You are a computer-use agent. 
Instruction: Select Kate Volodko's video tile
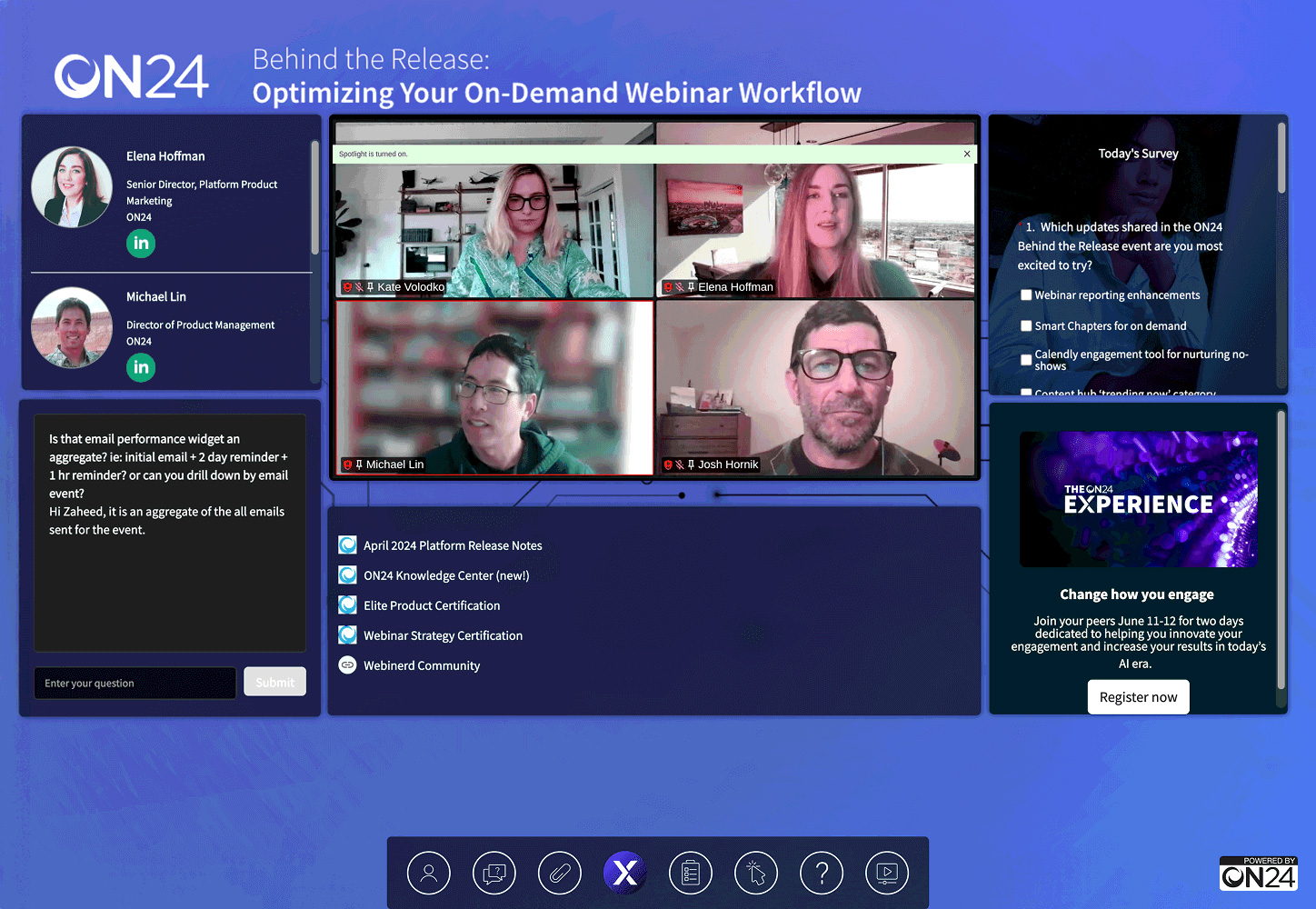494,209
